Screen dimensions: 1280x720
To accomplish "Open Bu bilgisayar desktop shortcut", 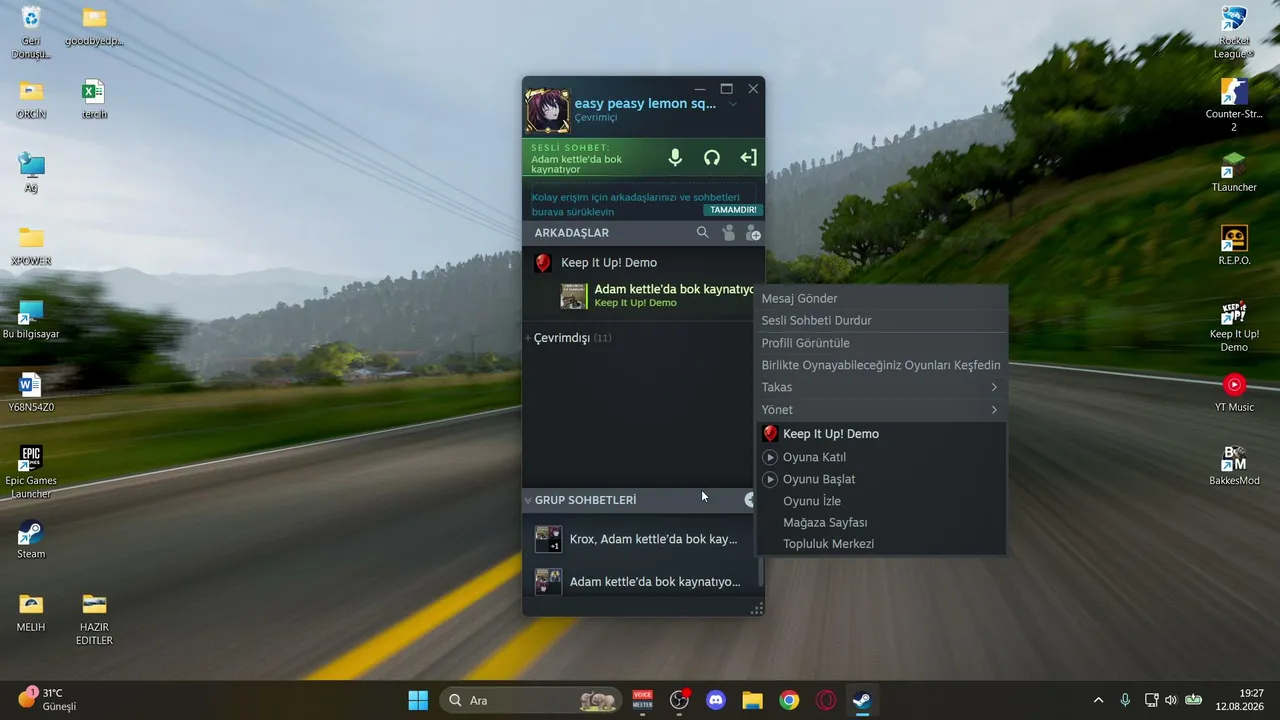I will [x=31, y=319].
